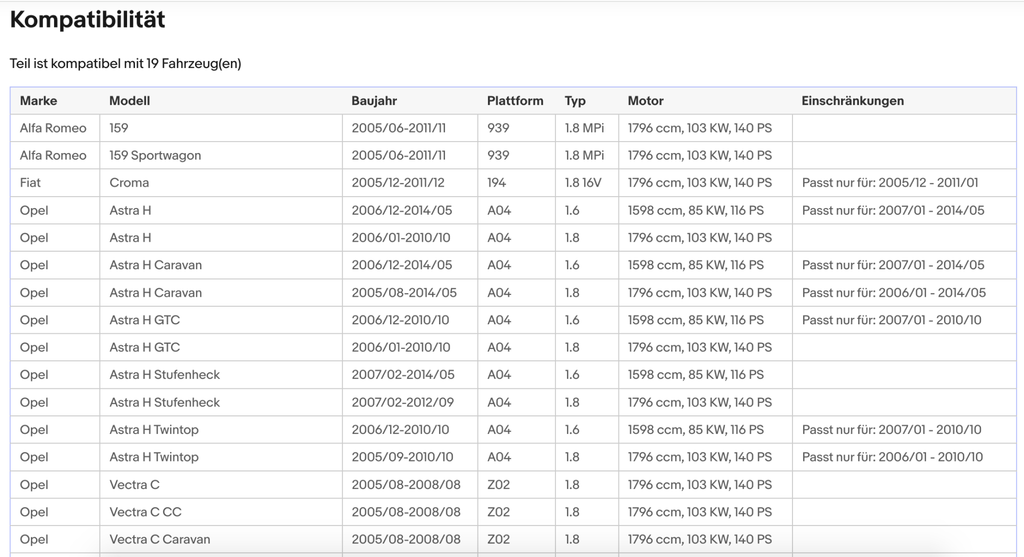Select 'Astra H Caravan' in the 2005/08-2014/05 row
The height and width of the screenshot is (557, 1024).
coord(155,293)
